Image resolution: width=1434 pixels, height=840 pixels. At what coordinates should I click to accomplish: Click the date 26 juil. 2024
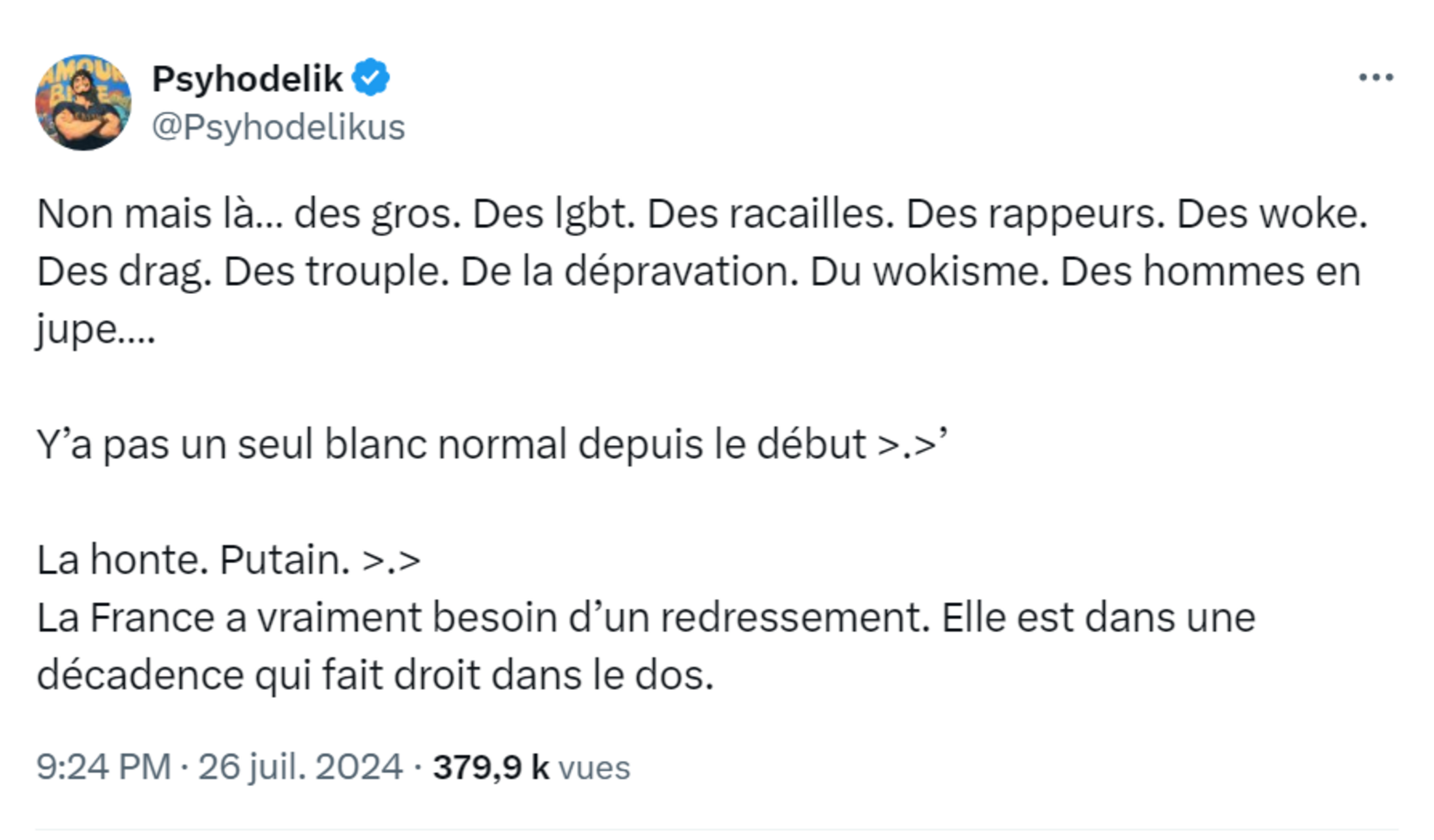click(300, 766)
